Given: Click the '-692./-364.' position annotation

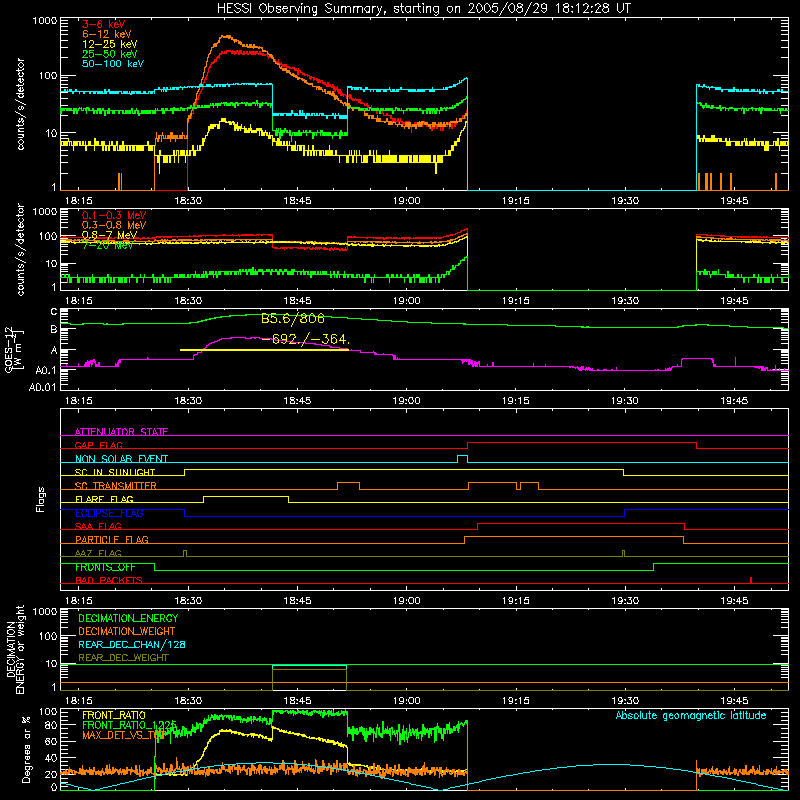Looking at the screenshot, I should tap(305, 339).
